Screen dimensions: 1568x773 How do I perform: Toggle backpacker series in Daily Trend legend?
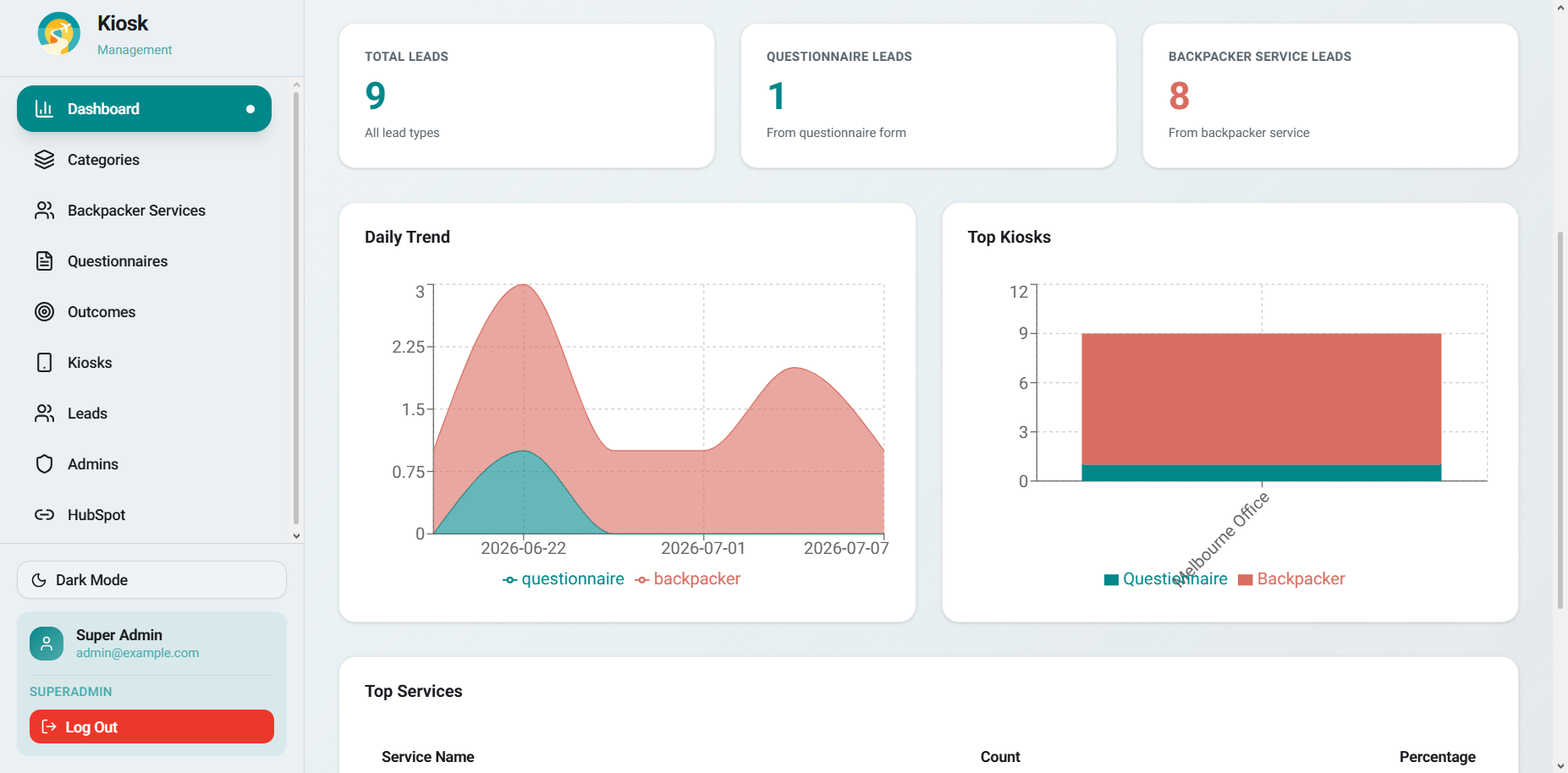[x=687, y=579]
